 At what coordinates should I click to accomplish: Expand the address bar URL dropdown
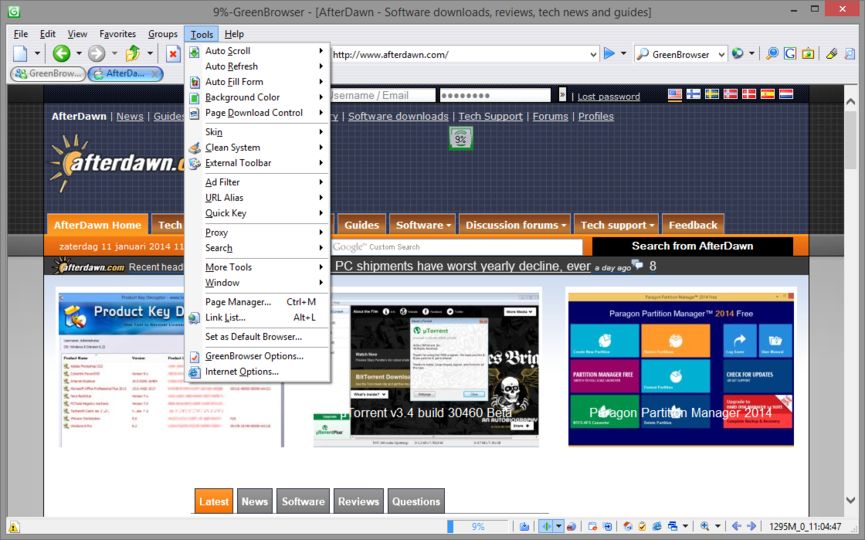click(593, 54)
